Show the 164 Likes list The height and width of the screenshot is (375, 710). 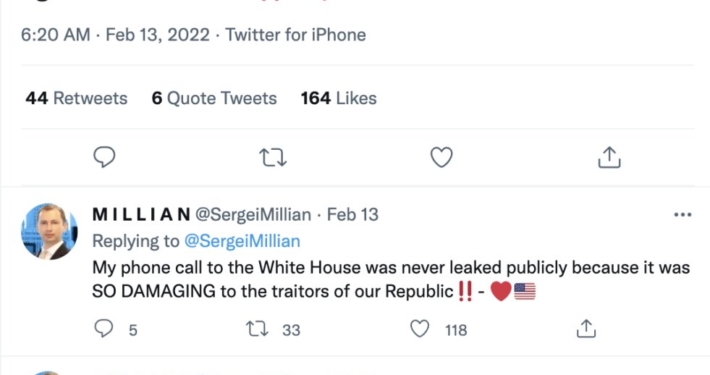click(x=339, y=98)
